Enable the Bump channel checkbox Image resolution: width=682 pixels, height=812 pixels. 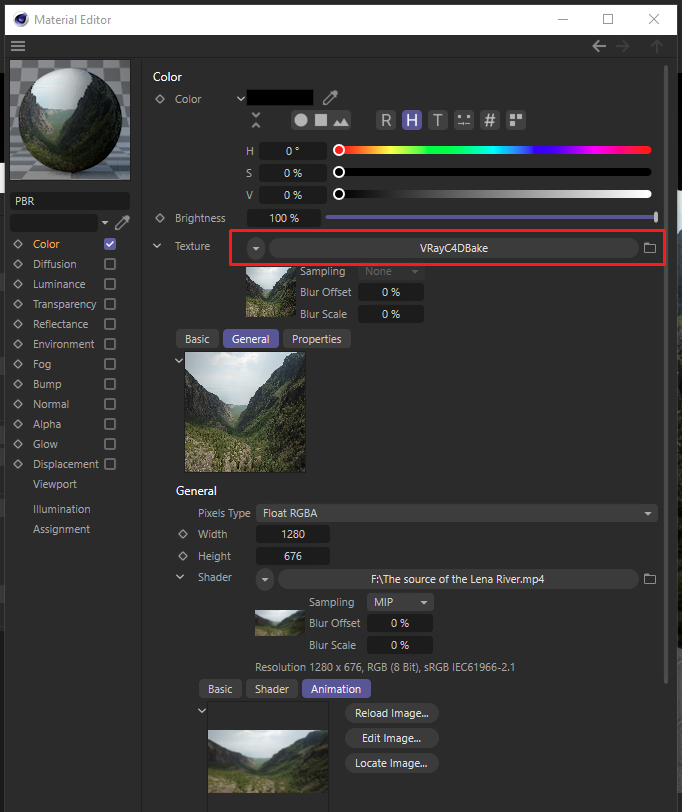pos(110,384)
